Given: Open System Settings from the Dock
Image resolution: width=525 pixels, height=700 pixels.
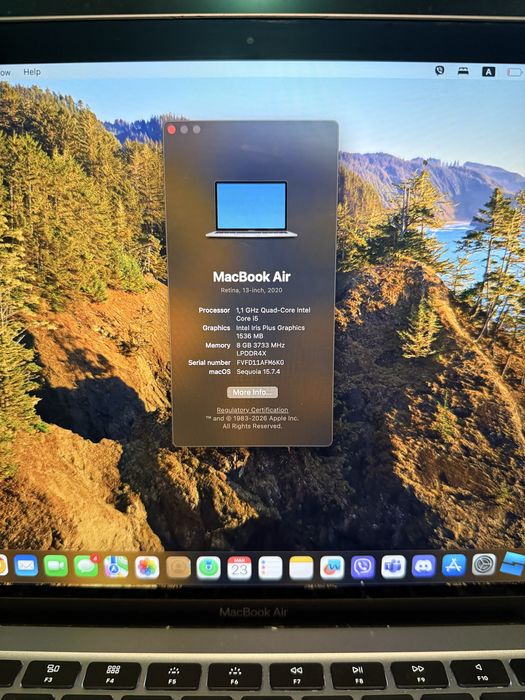Looking at the screenshot, I should tap(484, 564).
